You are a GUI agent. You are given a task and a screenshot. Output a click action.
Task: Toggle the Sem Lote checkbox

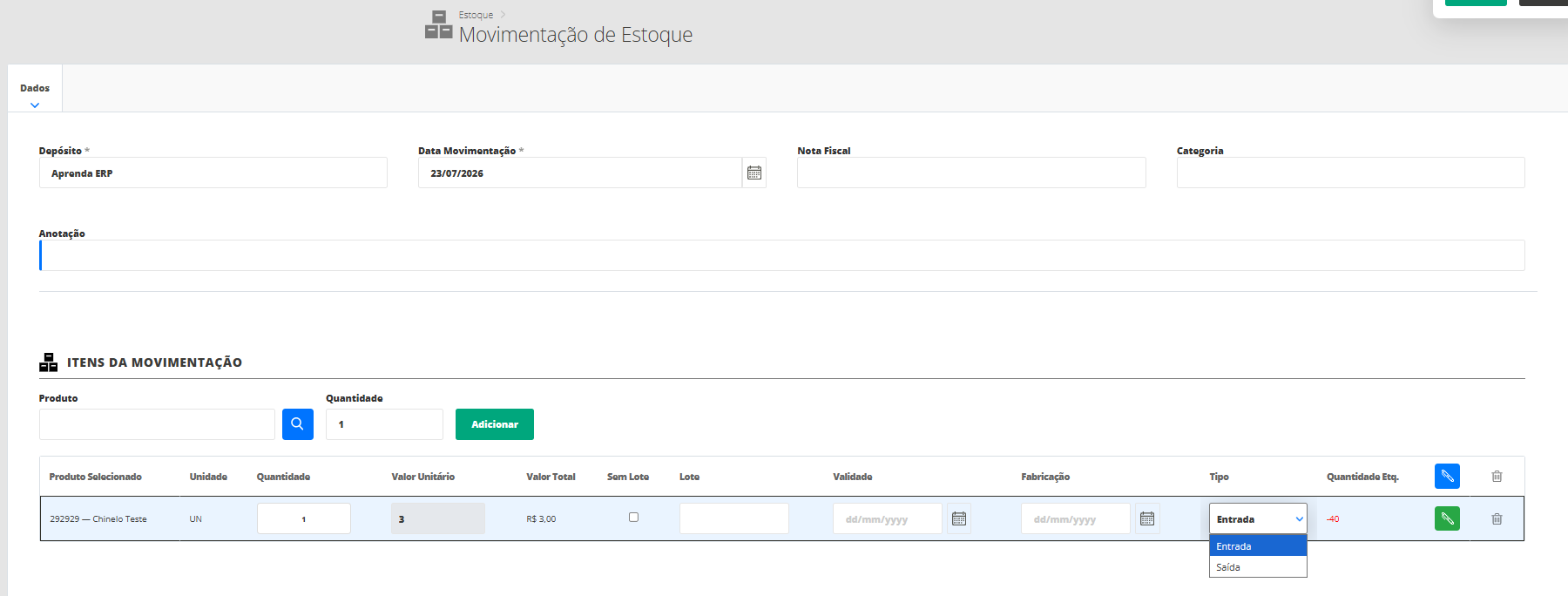(633, 517)
